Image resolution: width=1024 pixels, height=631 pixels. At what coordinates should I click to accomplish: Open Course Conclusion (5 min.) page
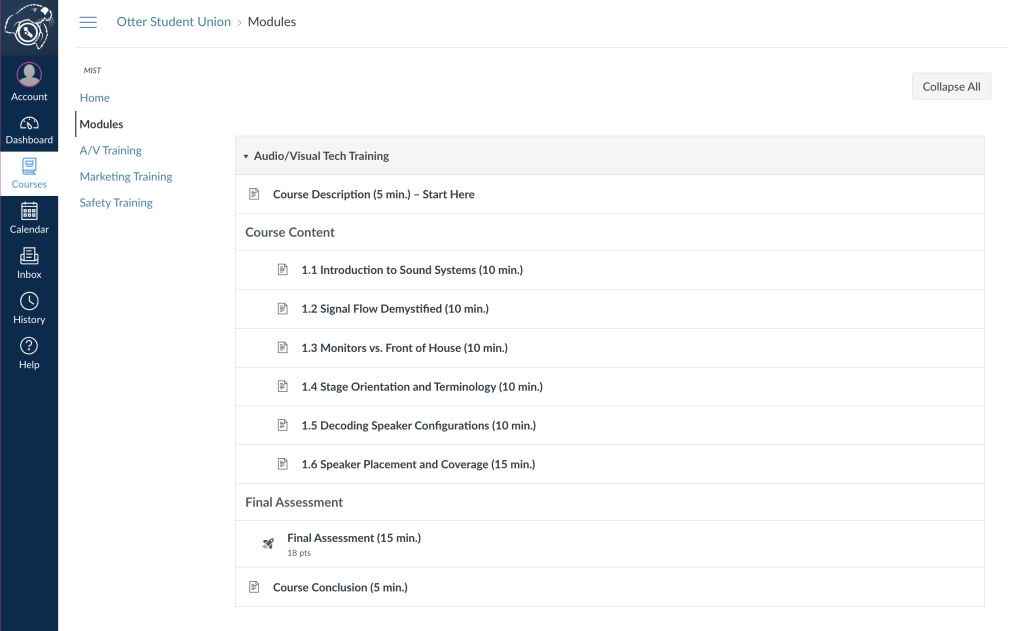click(x=340, y=587)
